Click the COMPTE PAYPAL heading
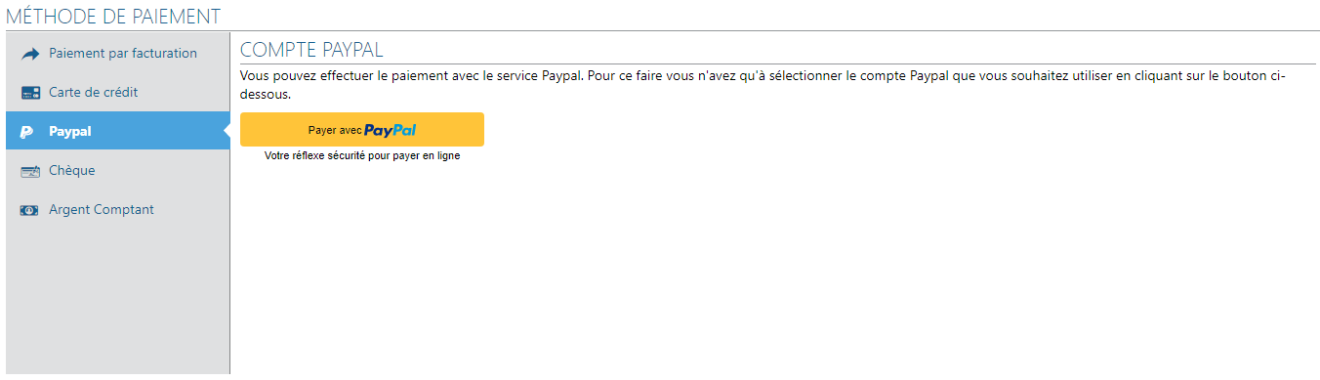The image size is (1320, 380). [x=312, y=50]
